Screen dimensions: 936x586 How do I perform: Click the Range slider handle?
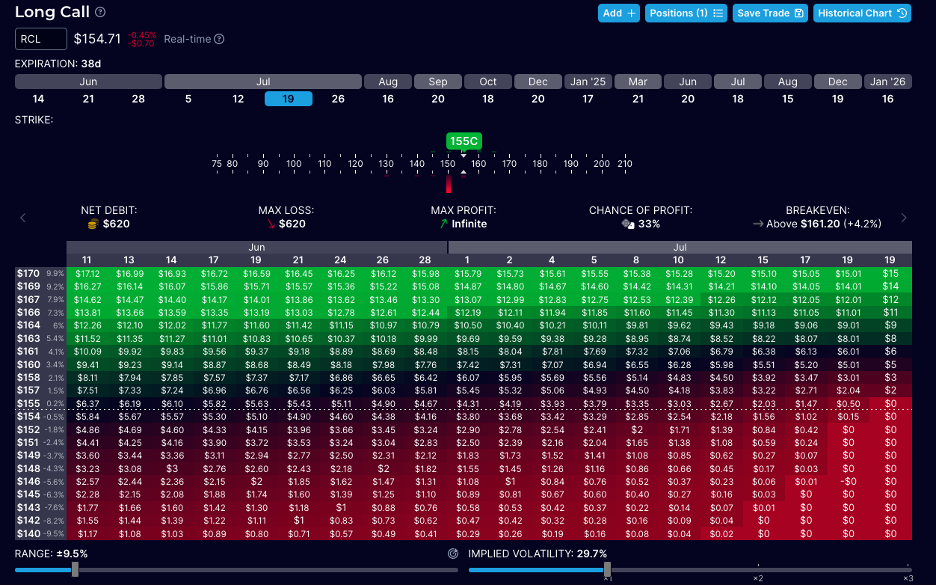(77, 570)
